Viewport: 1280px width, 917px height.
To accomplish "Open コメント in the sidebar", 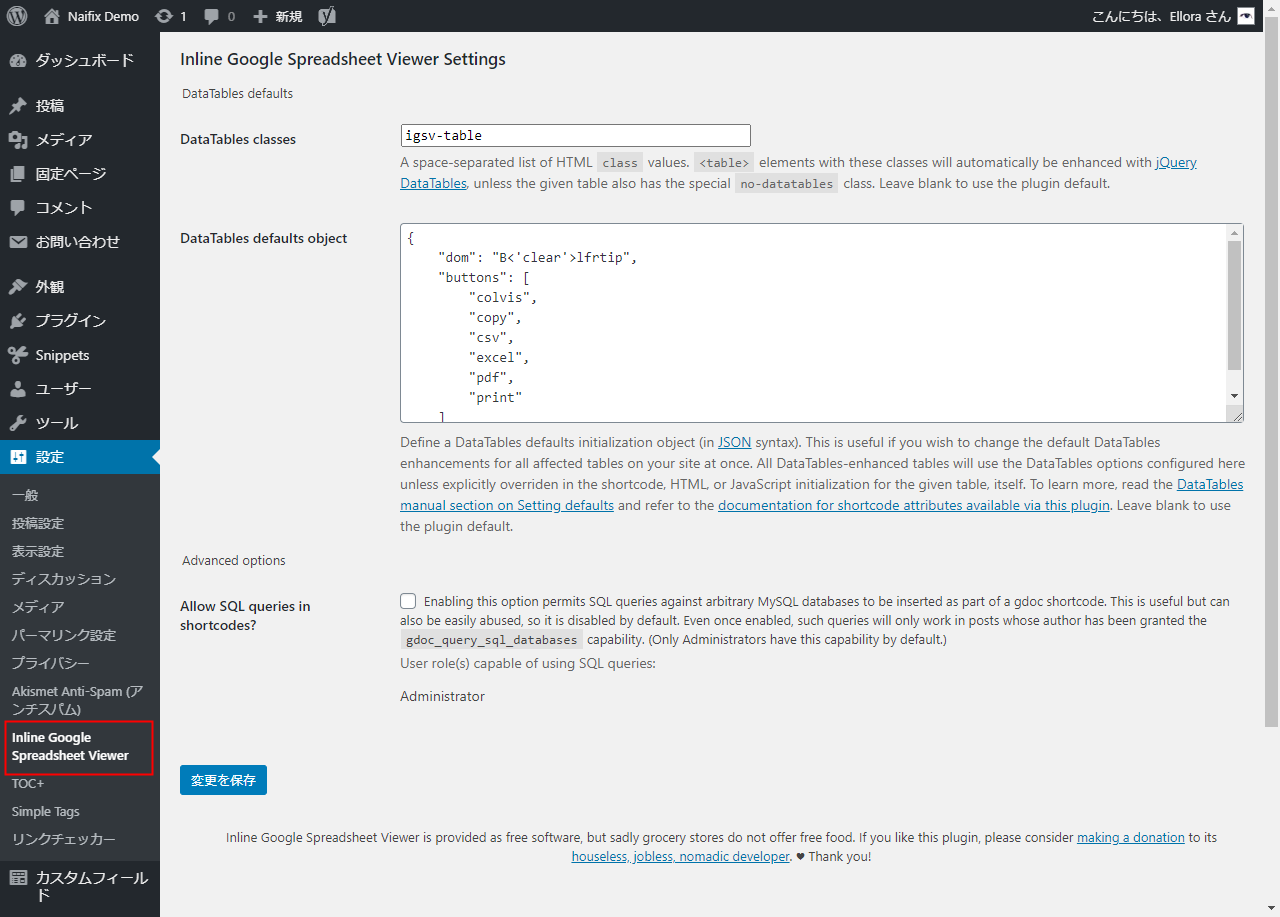I will pyautogui.click(x=80, y=208).
